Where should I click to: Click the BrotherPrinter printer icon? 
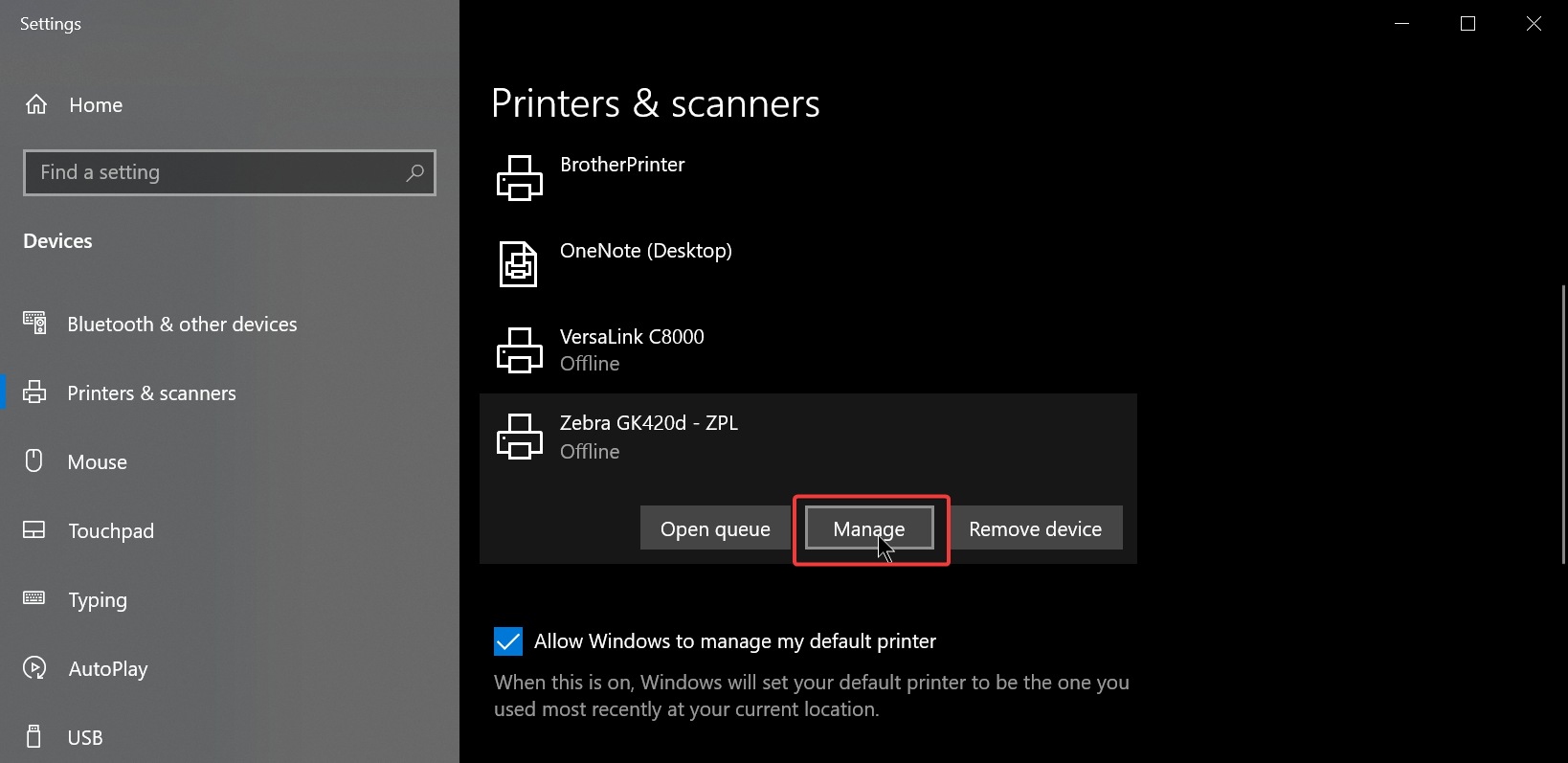click(x=520, y=178)
